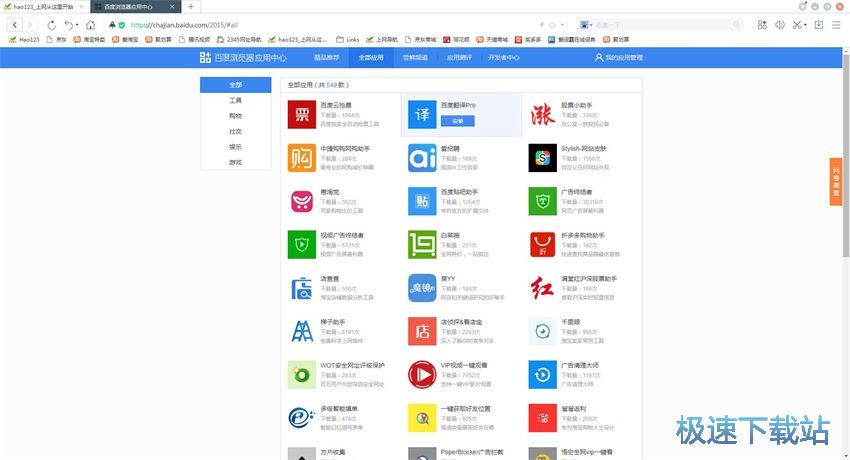Open the orange 购 shopping helper icon
The height and width of the screenshot is (460, 850).
301,158
